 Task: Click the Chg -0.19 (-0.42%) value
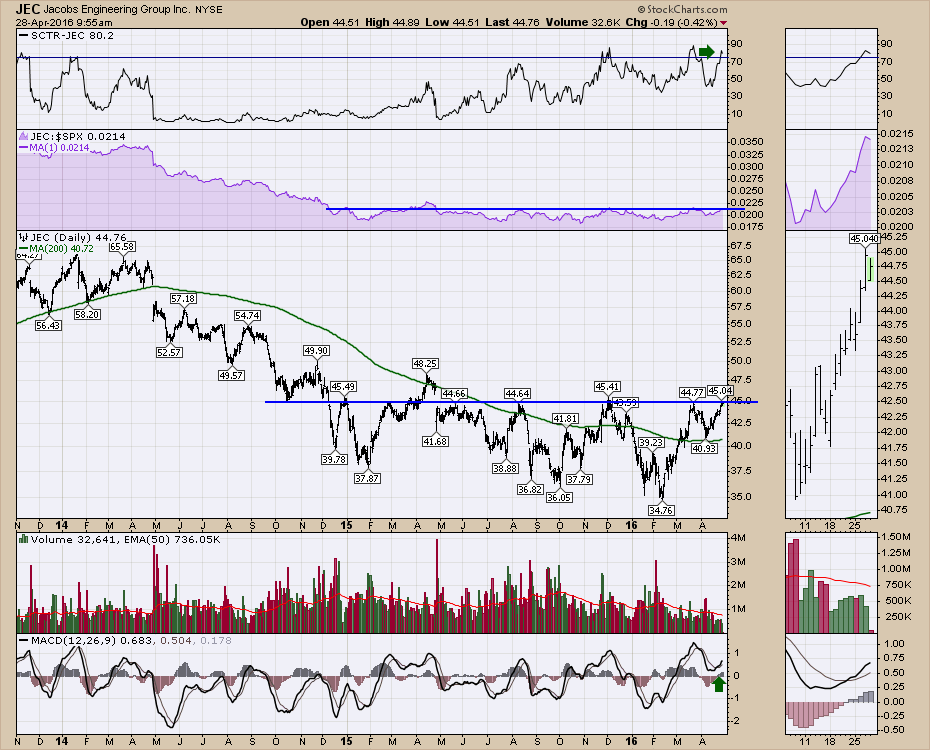point(671,23)
